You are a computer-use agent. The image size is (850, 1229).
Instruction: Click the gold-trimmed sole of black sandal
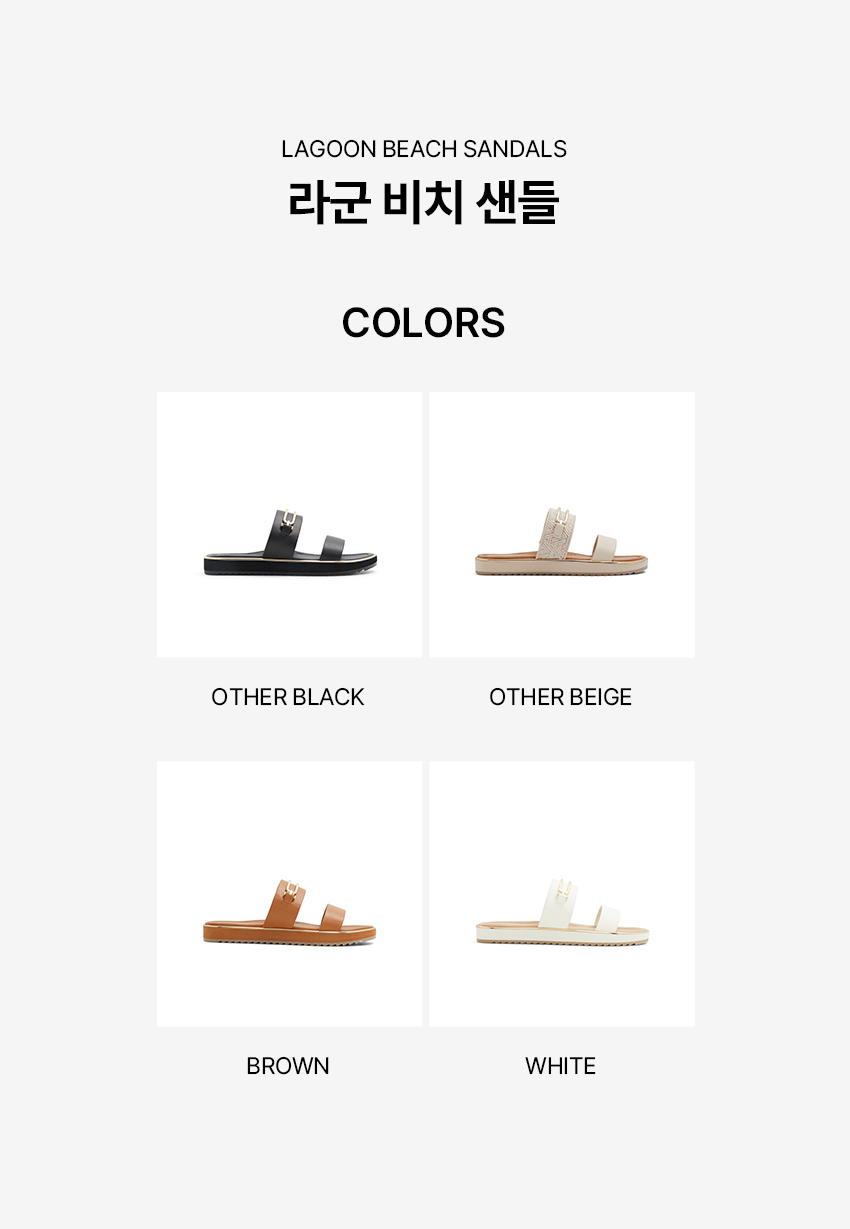(290, 565)
